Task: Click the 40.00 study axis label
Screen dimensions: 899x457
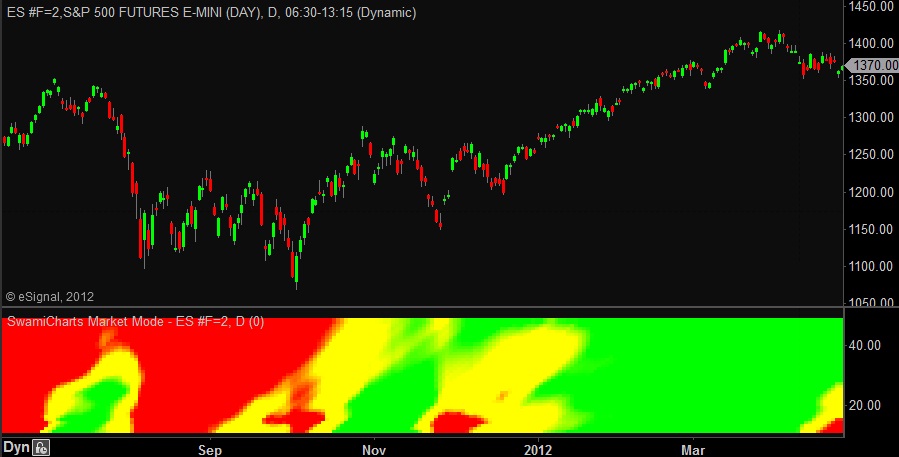Action: tap(865, 345)
